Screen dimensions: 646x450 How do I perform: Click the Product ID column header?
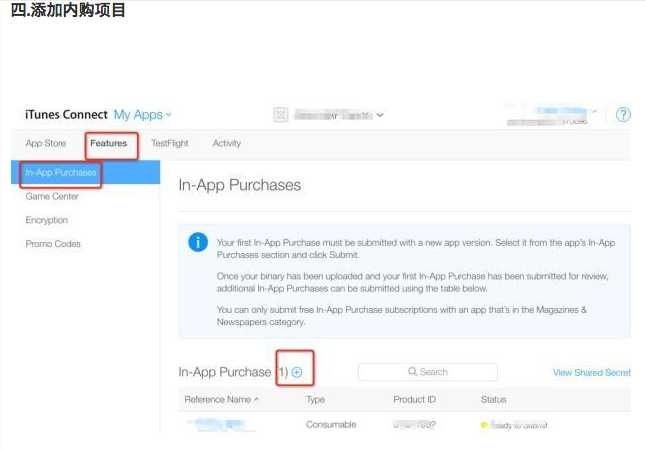tap(414, 399)
